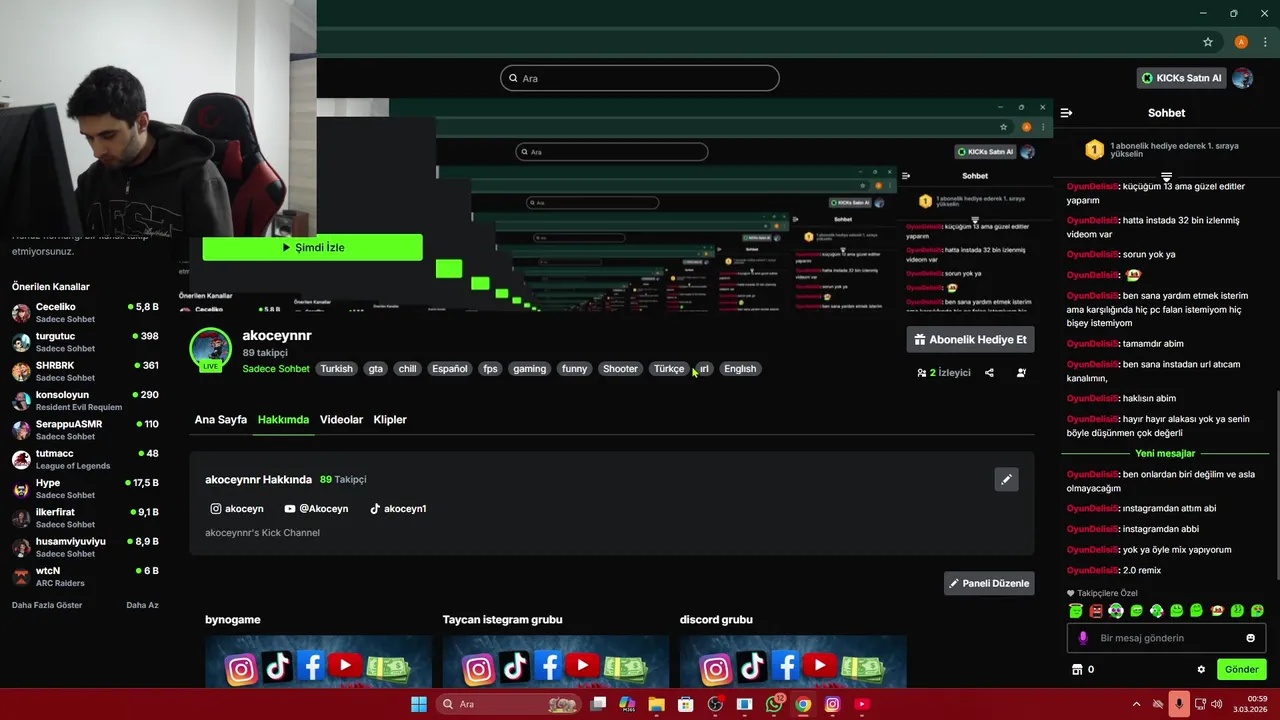The image size is (1280, 720).
Task: Open the emoji picker in message box
Action: [x=1250, y=638]
